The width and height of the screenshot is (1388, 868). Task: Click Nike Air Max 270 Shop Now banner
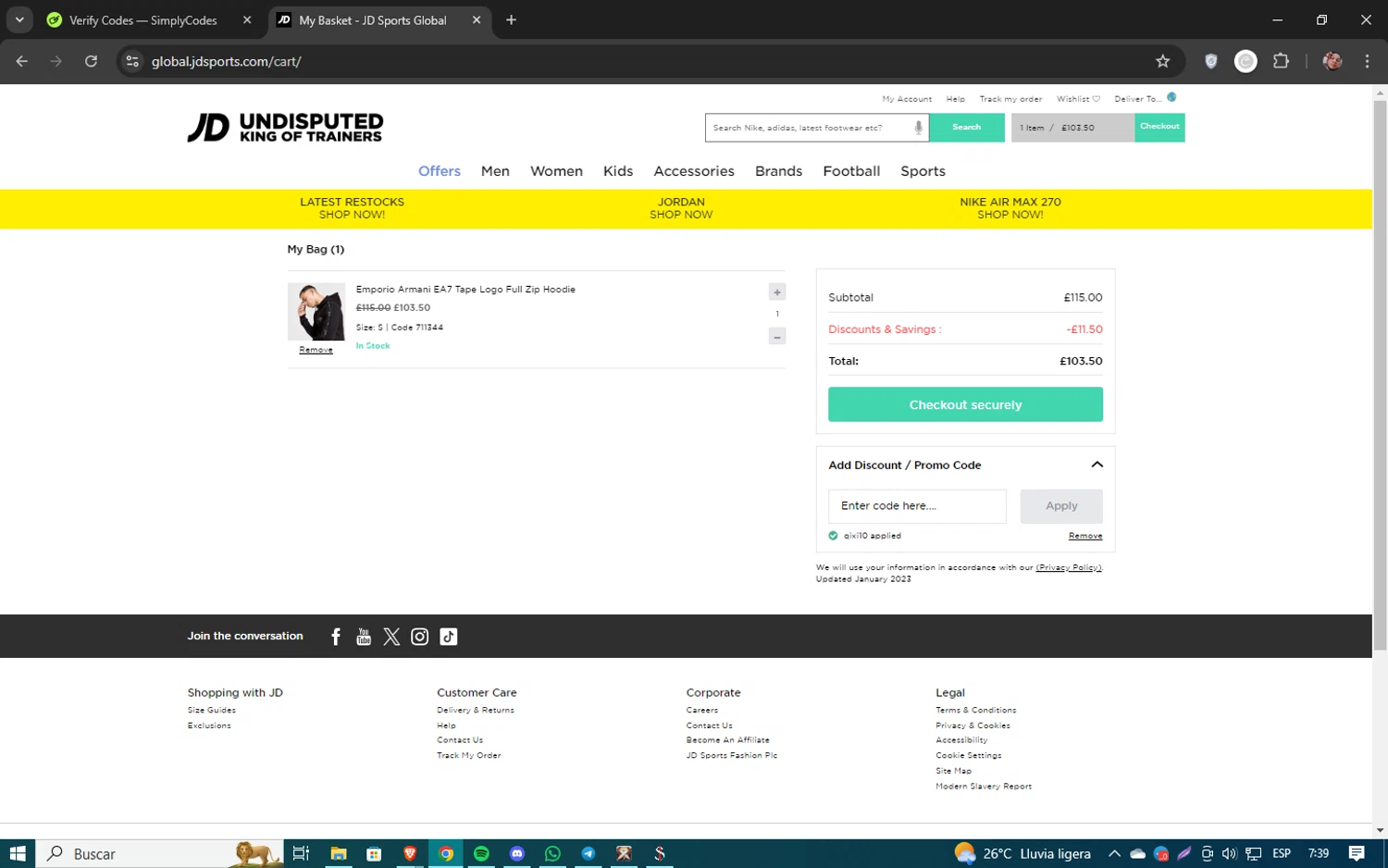1010,208
